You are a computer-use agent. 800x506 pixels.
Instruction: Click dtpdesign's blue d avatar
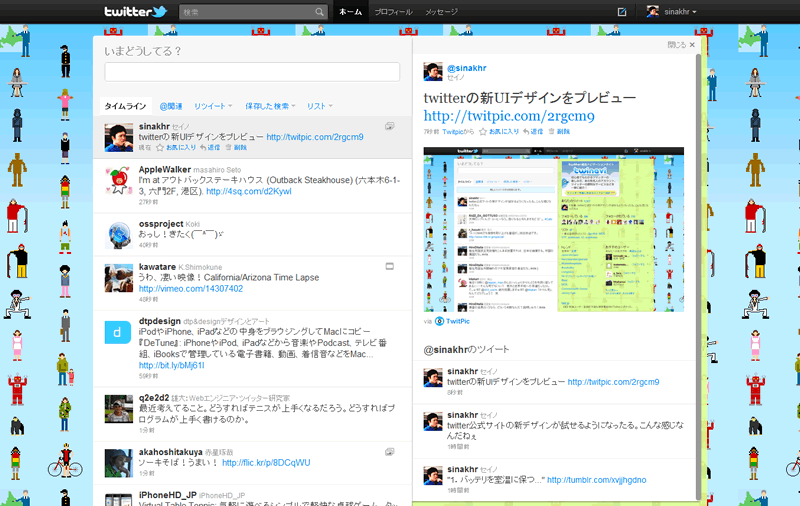[118, 333]
